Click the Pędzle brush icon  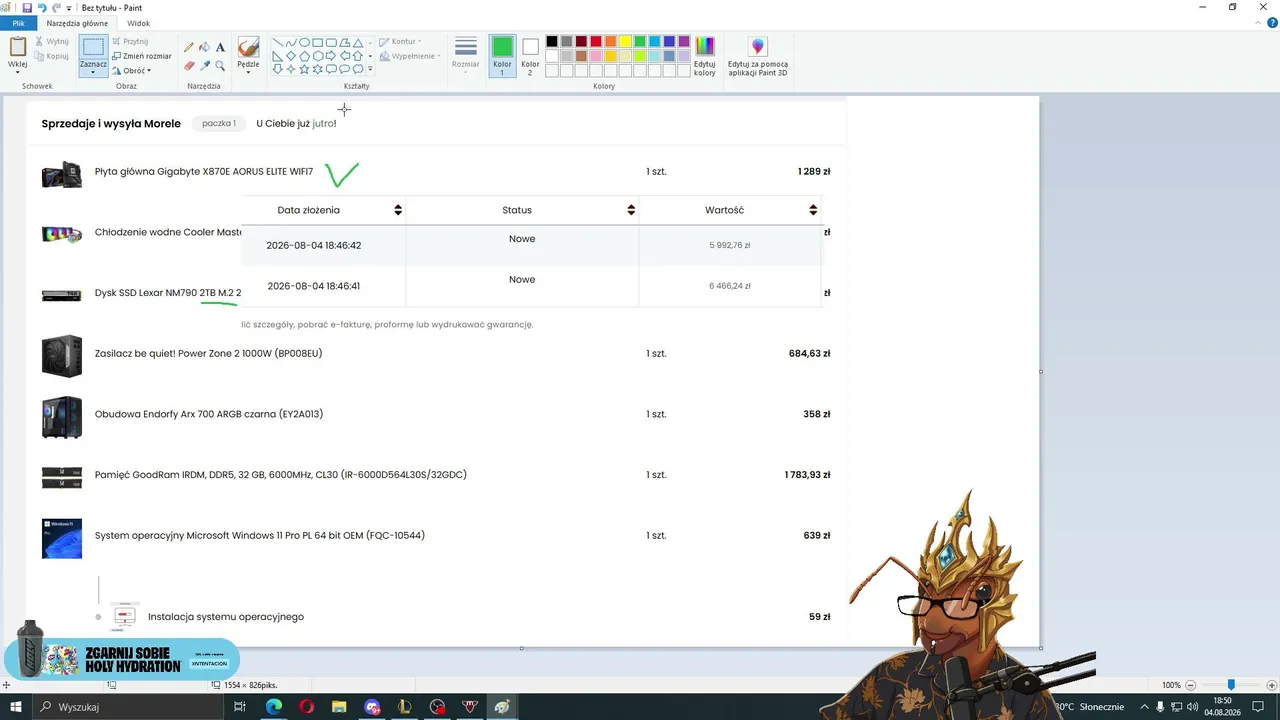click(x=248, y=47)
